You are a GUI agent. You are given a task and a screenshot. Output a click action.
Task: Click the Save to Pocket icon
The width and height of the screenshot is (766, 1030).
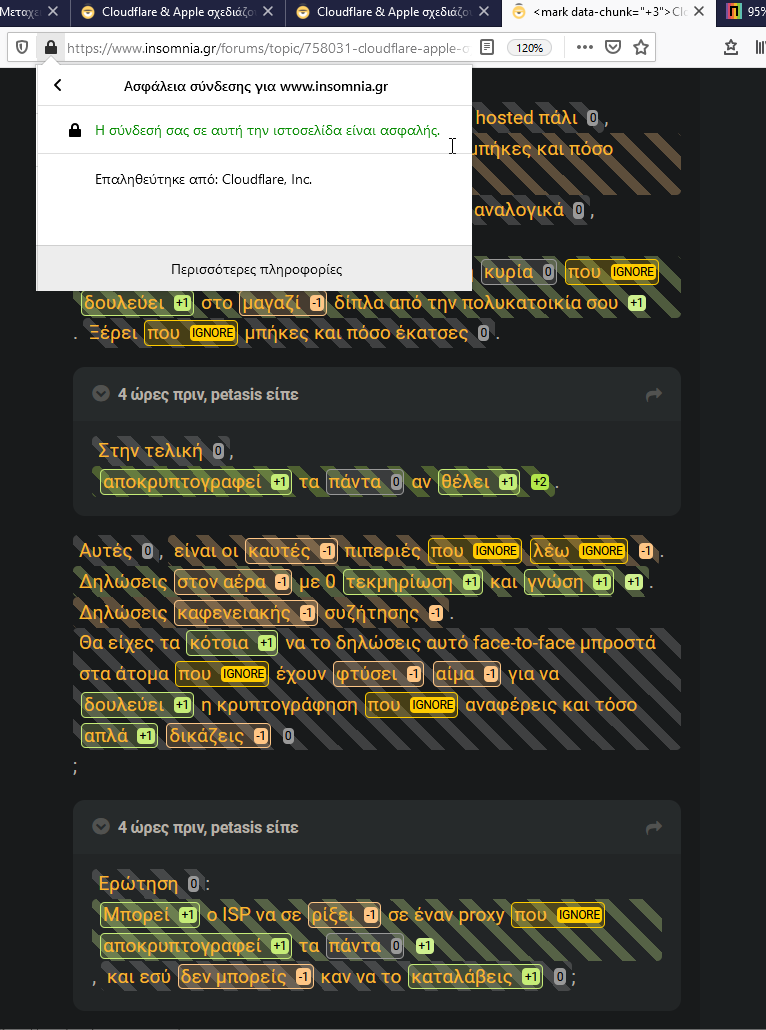[613, 47]
